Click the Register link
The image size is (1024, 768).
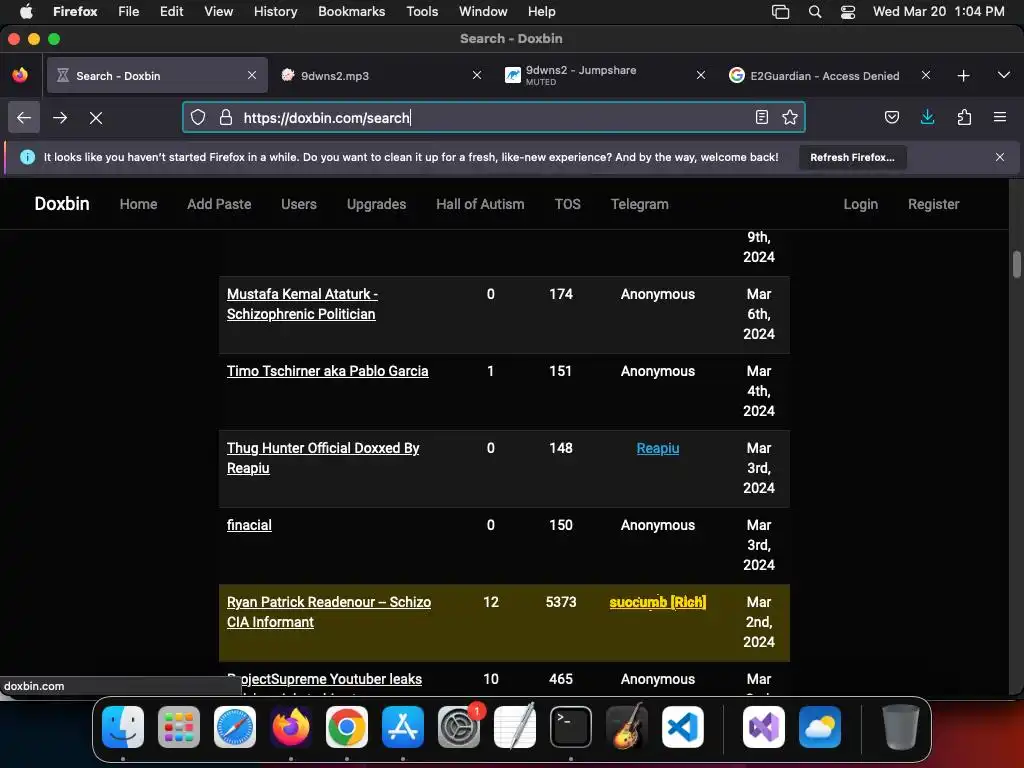tap(933, 204)
